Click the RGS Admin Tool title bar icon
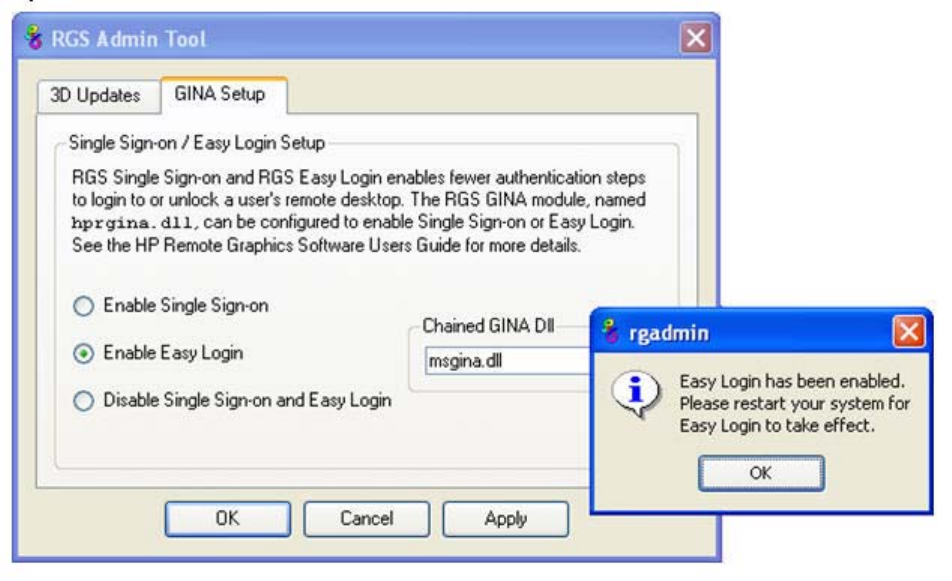Image resolution: width=952 pixels, height=581 pixels. [34, 38]
